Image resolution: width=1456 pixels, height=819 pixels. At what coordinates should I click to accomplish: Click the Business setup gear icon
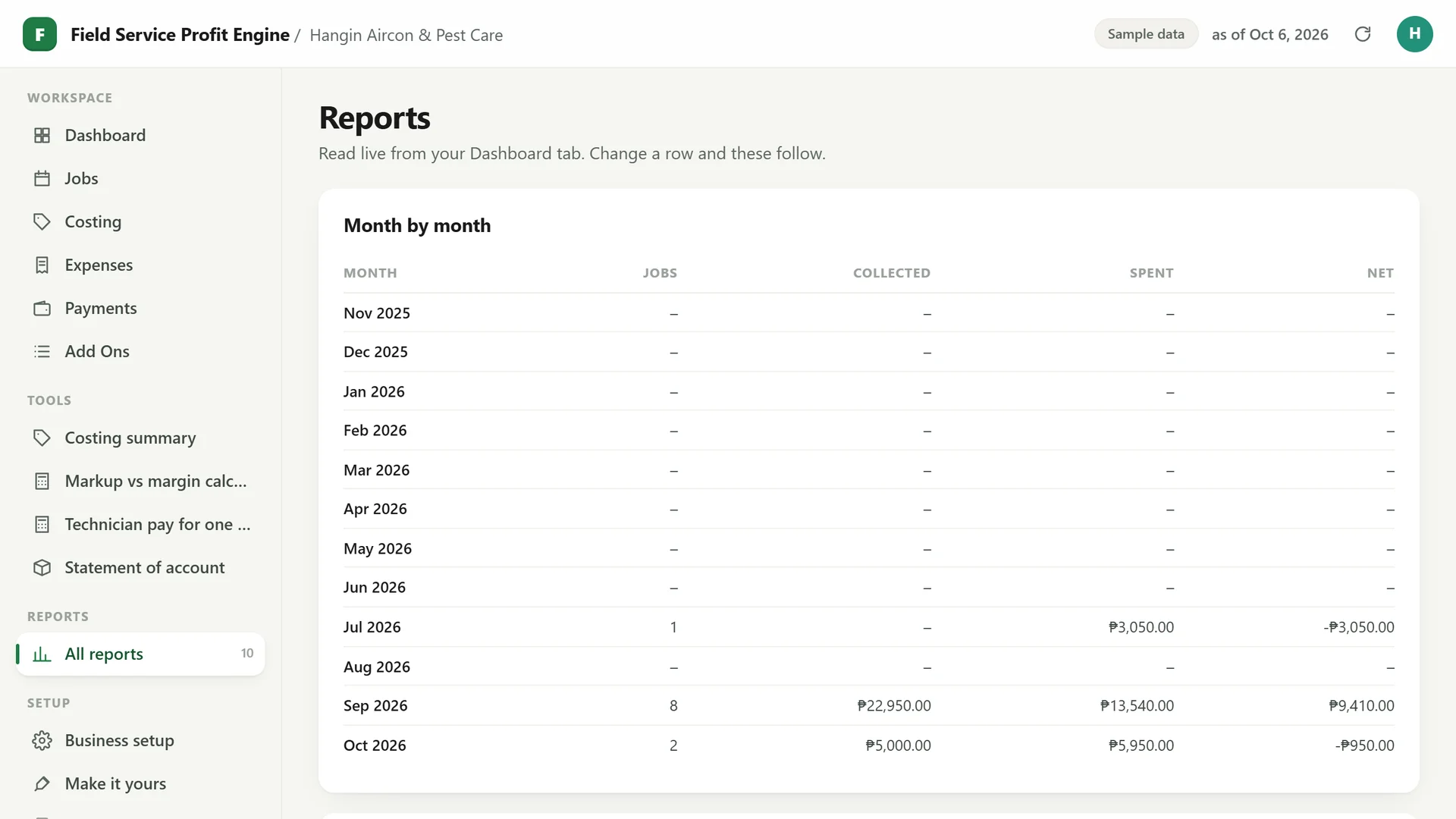click(x=42, y=740)
